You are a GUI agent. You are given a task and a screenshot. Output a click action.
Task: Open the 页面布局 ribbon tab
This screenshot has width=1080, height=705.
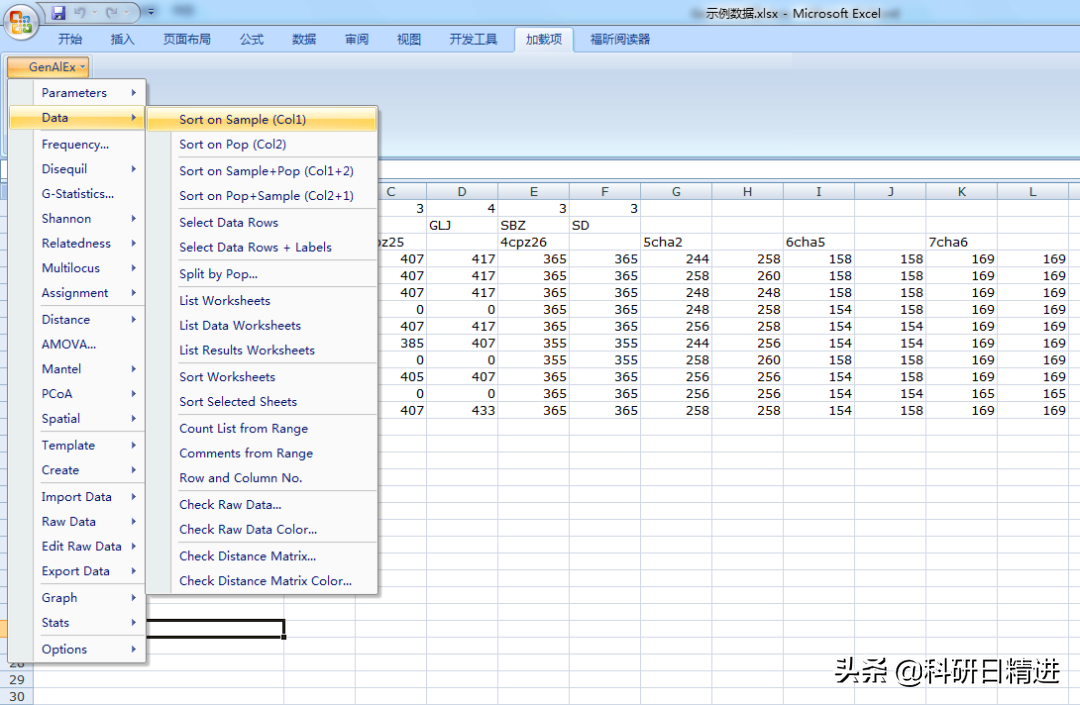tap(187, 39)
